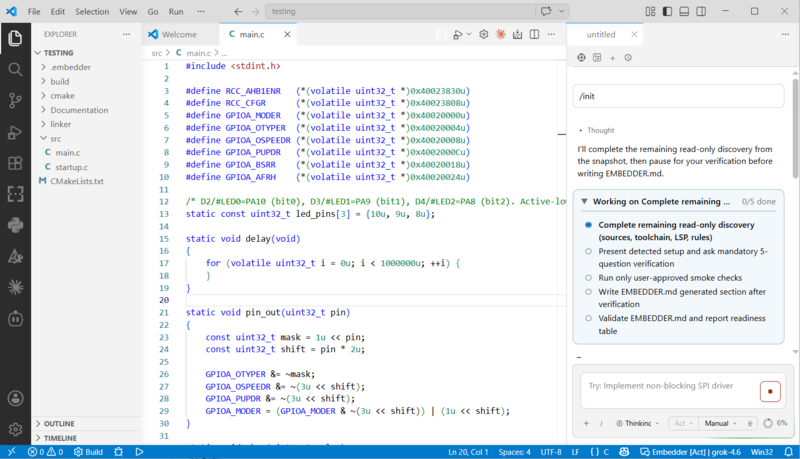800x459 pixels.
Task: Toggle the bottom panel
Action: tap(684, 11)
